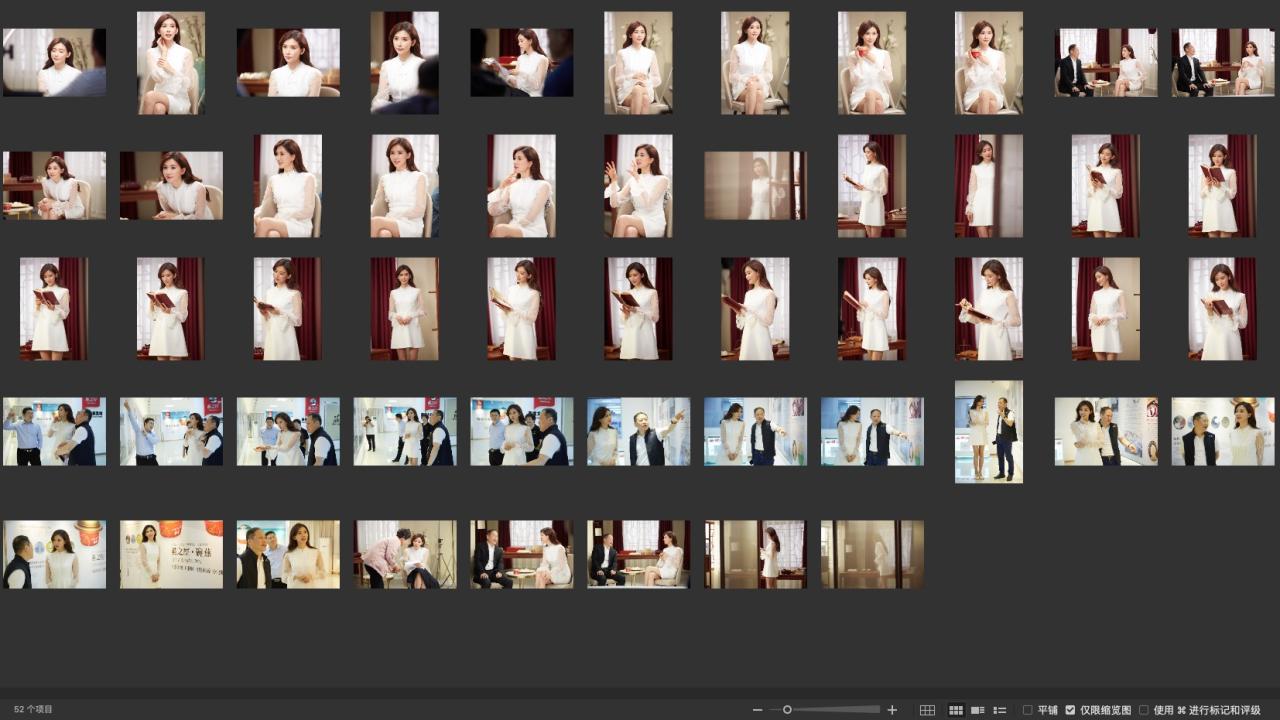Switch to the list view icon
This screenshot has height=720, width=1280.
click(x=999, y=710)
